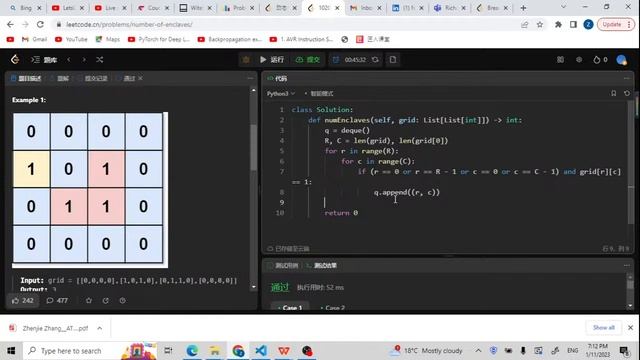The image size is (640, 360).
Task: Switch to the 题目描述 description tab
Action: pos(26,78)
